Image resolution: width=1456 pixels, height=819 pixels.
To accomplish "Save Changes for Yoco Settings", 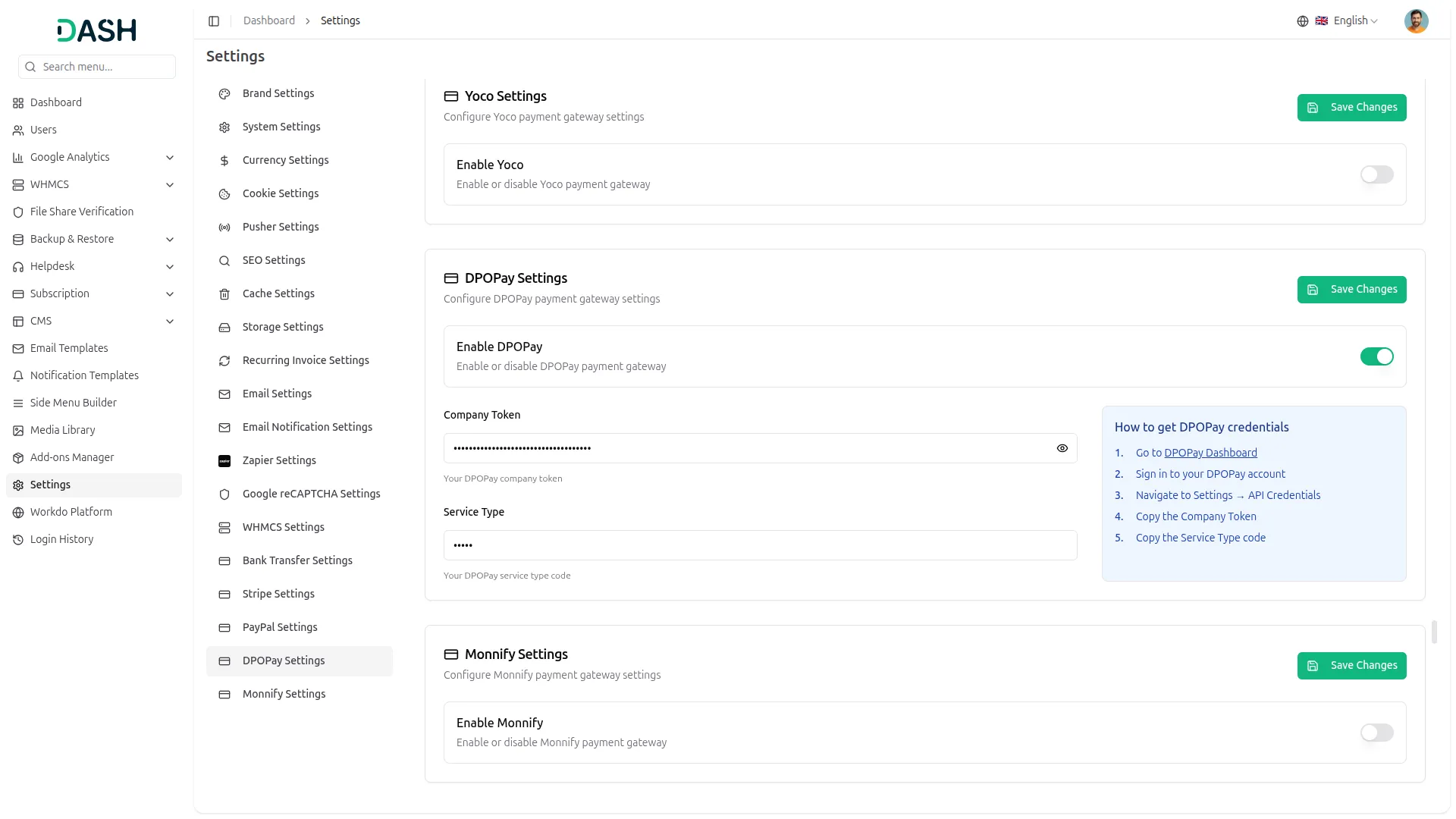I will [1351, 108].
